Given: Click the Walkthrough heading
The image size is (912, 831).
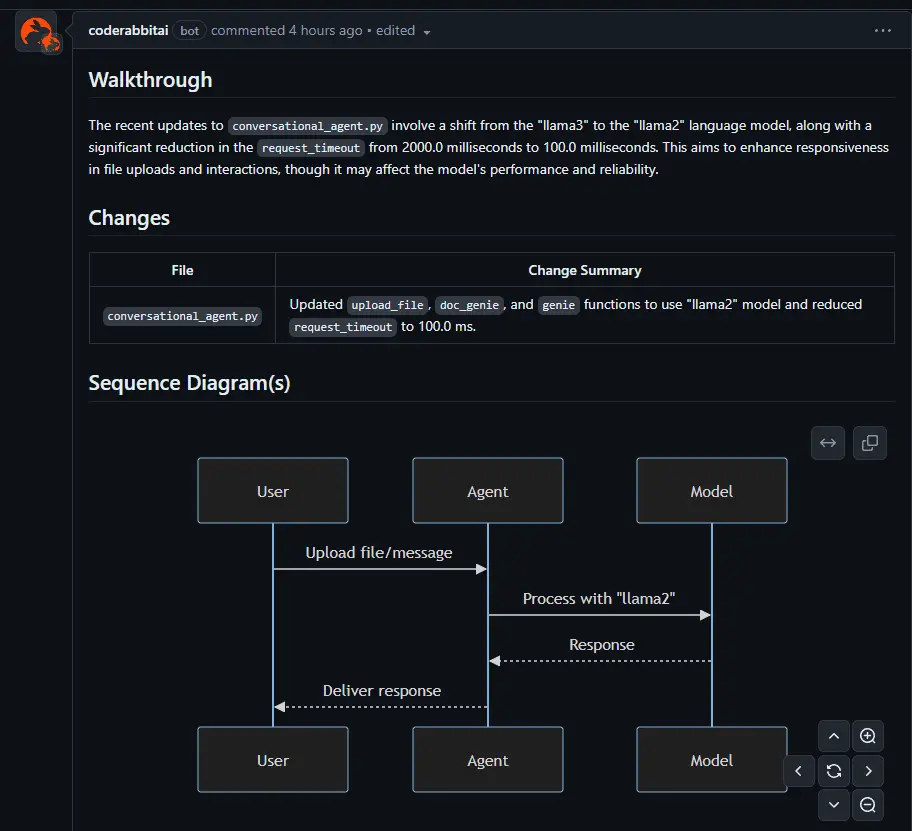Looking at the screenshot, I should [150, 80].
